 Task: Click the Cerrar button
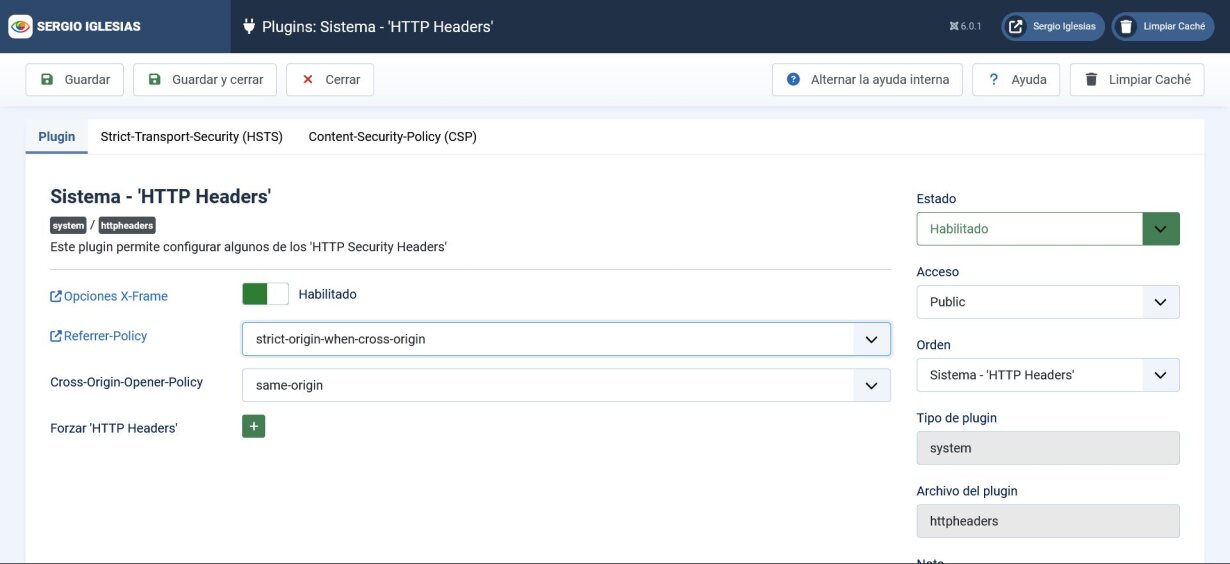pos(330,80)
